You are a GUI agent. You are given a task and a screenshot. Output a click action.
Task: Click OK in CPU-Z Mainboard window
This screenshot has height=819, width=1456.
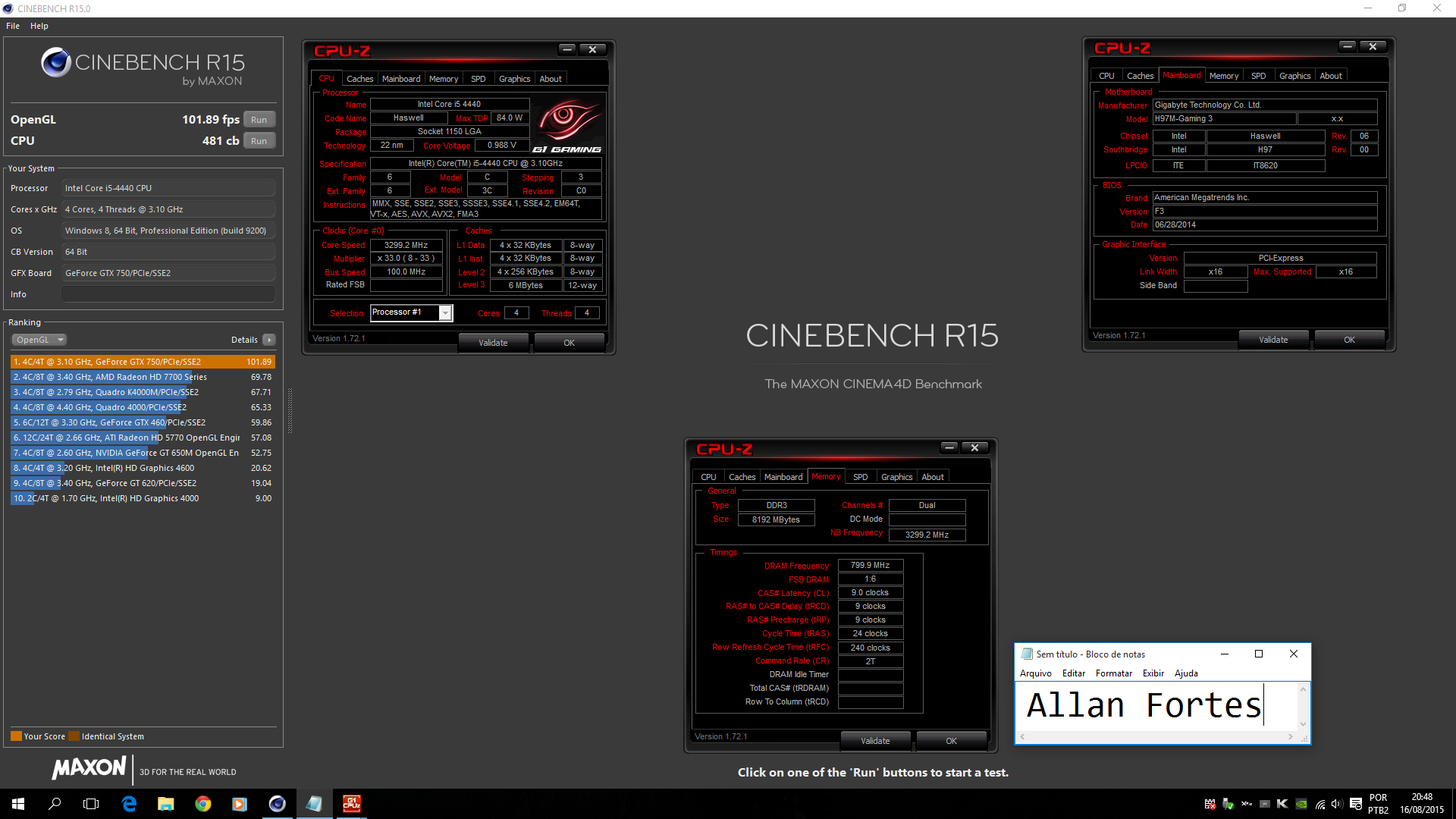coord(1349,340)
